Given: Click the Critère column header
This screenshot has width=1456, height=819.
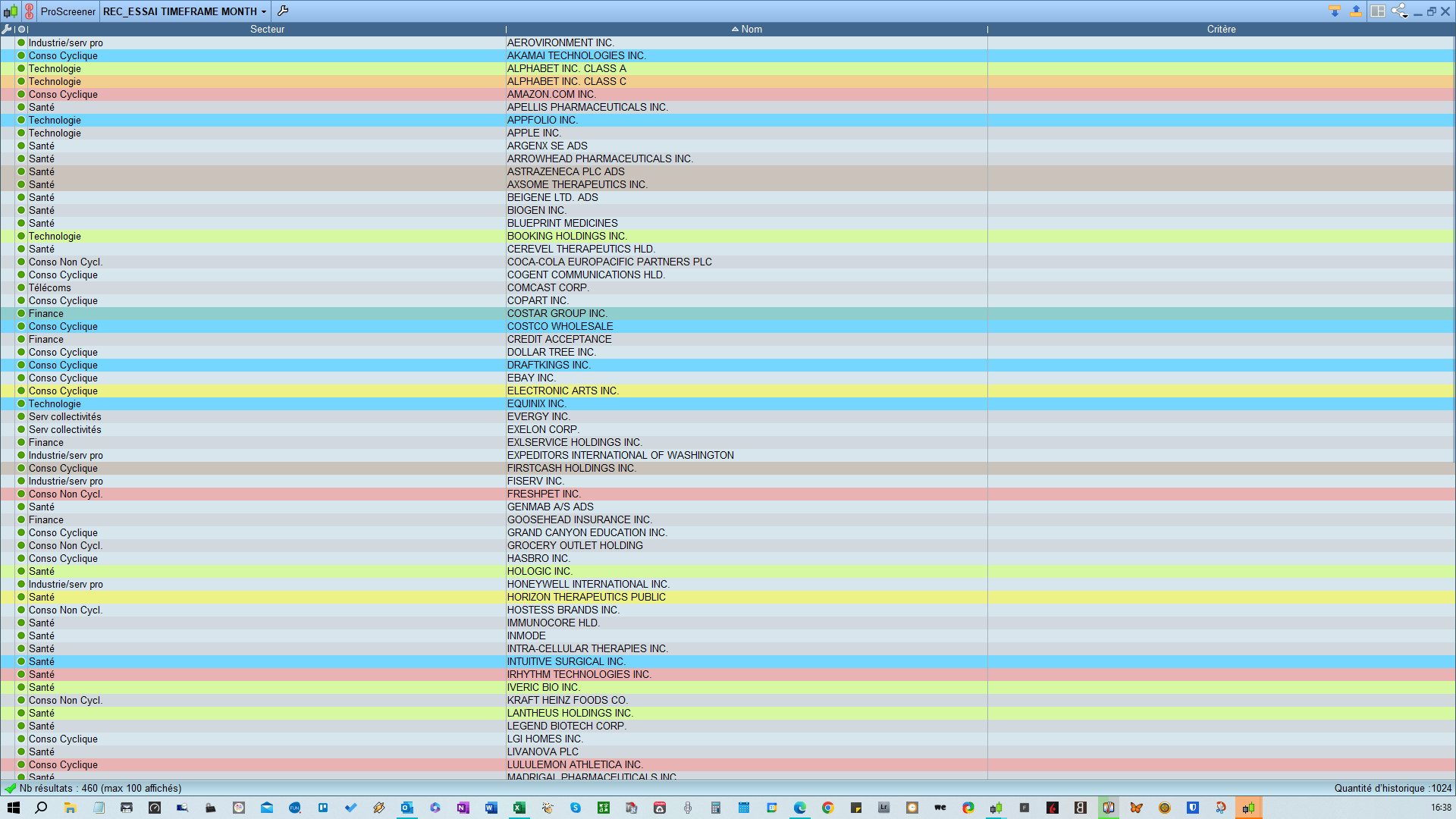Looking at the screenshot, I should [x=1221, y=29].
